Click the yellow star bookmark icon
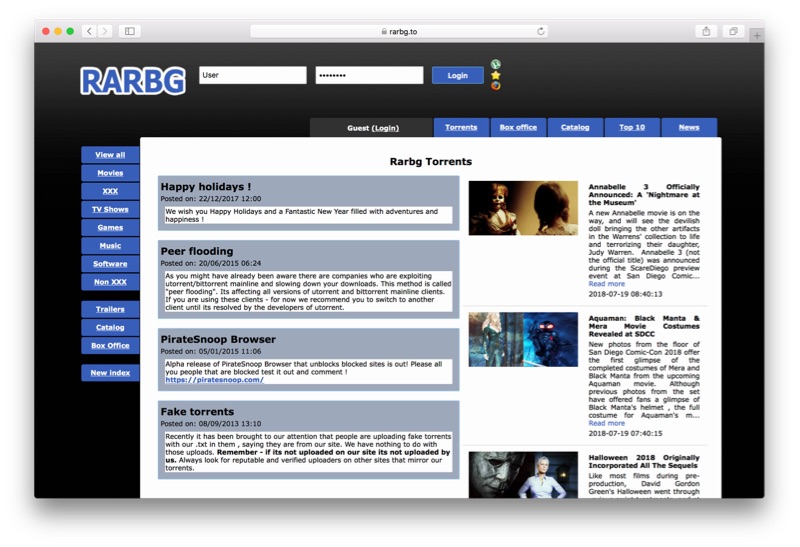This screenshot has width=800, height=547. pyautogui.click(x=496, y=75)
